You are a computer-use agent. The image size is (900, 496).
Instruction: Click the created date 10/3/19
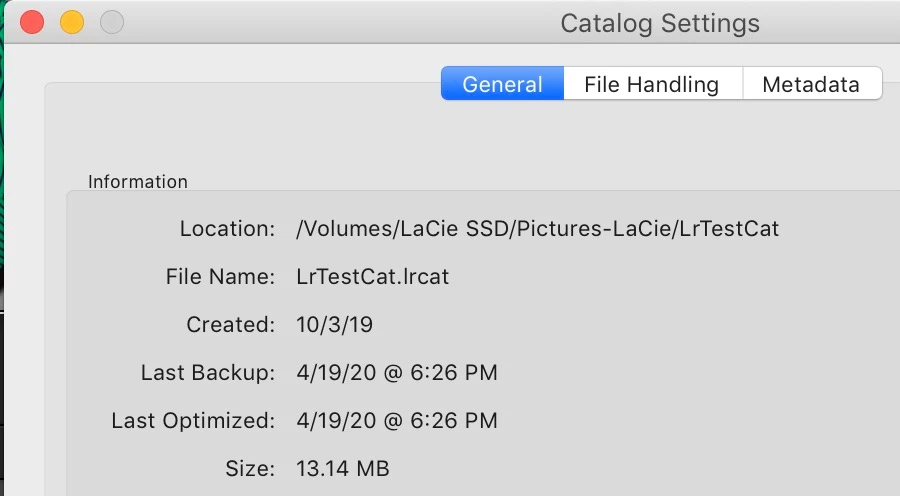pos(335,325)
